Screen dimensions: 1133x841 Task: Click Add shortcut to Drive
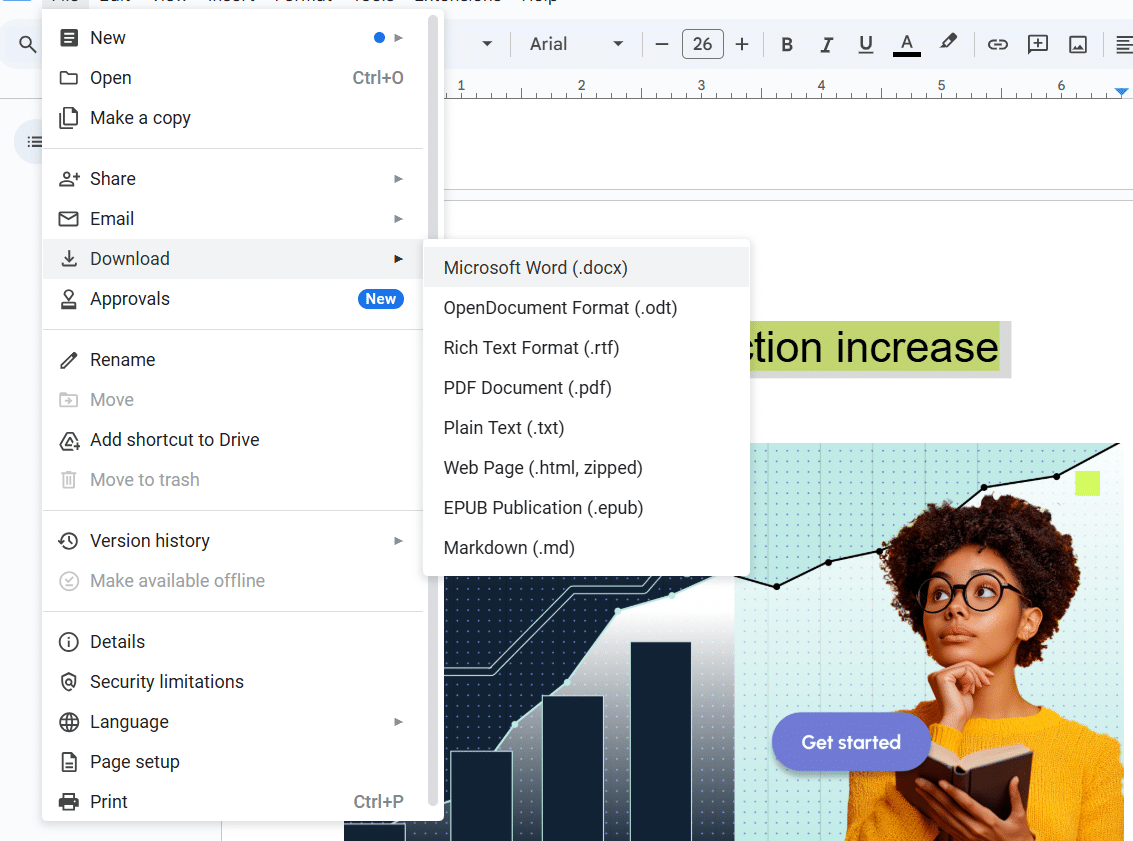233,439
